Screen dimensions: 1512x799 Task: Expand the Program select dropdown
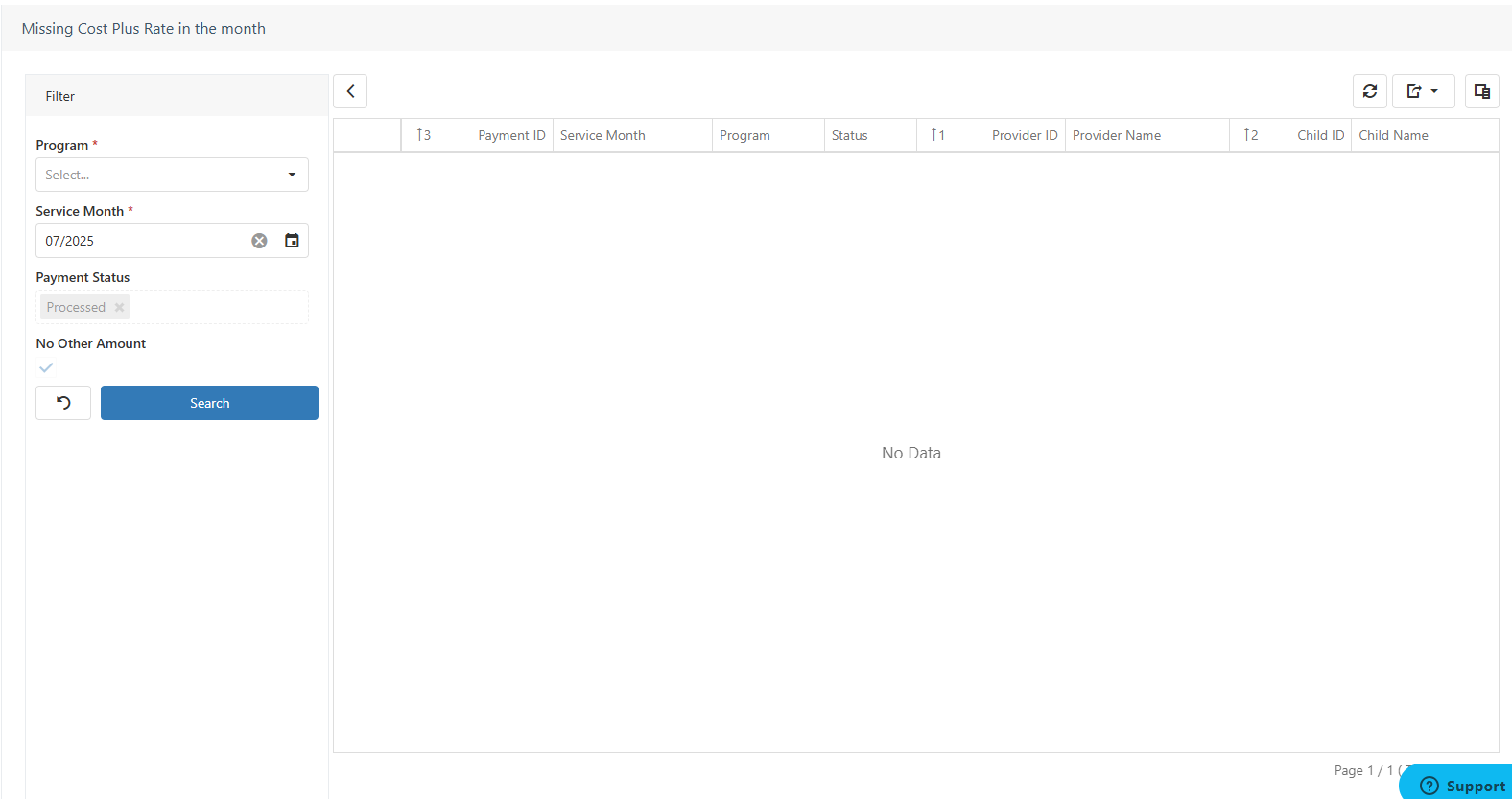(x=172, y=175)
